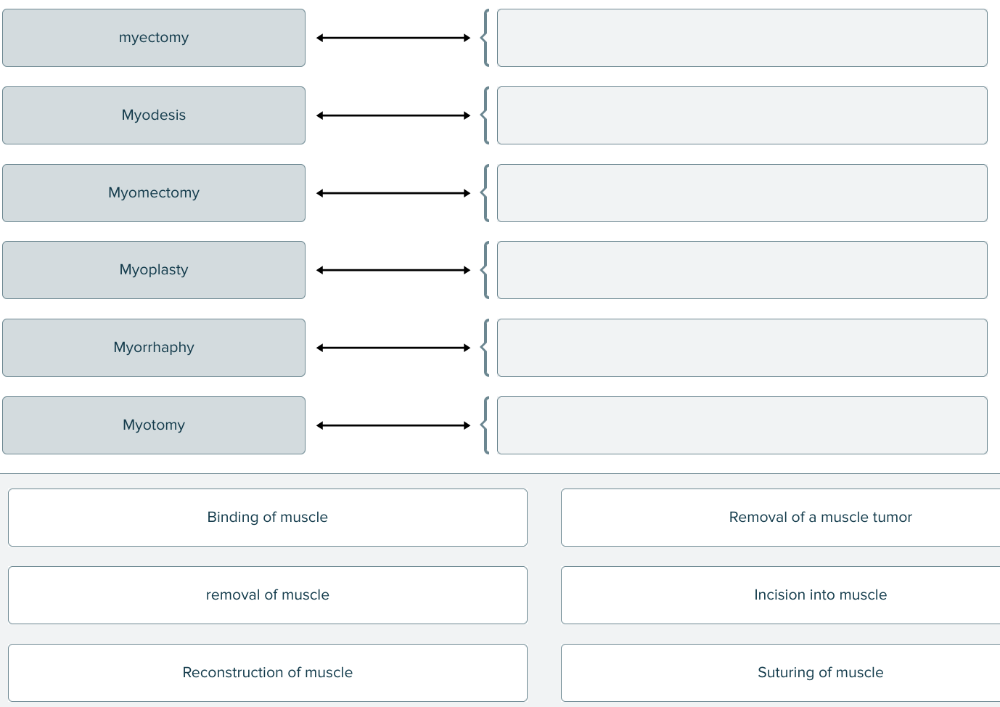Image resolution: width=1000 pixels, height=707 pixels.
Task: Click the double arrow beside myectomy
Action: point(393,38)
